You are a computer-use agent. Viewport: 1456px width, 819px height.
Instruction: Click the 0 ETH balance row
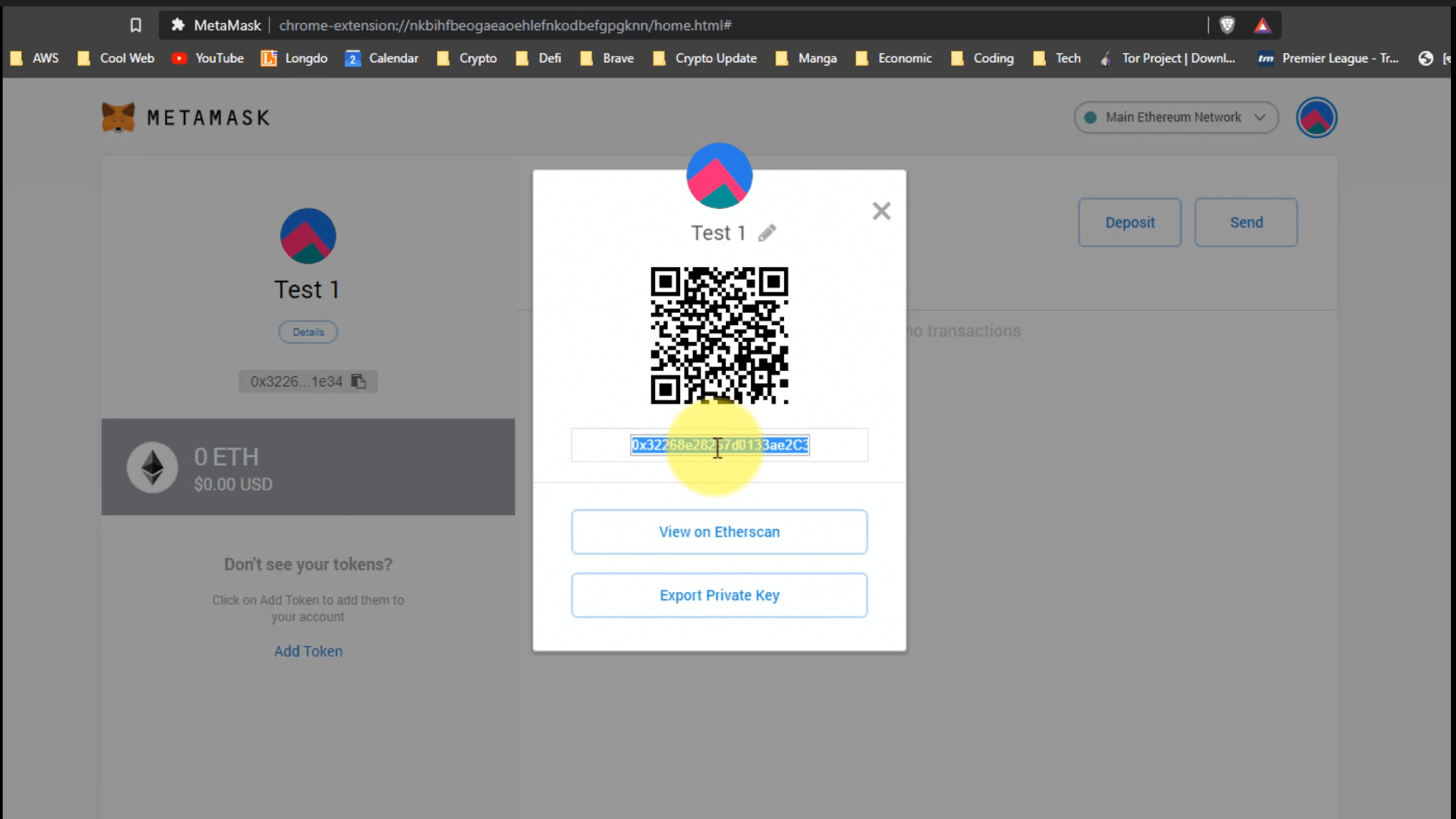pyautogui.click(x=308, y=467)
